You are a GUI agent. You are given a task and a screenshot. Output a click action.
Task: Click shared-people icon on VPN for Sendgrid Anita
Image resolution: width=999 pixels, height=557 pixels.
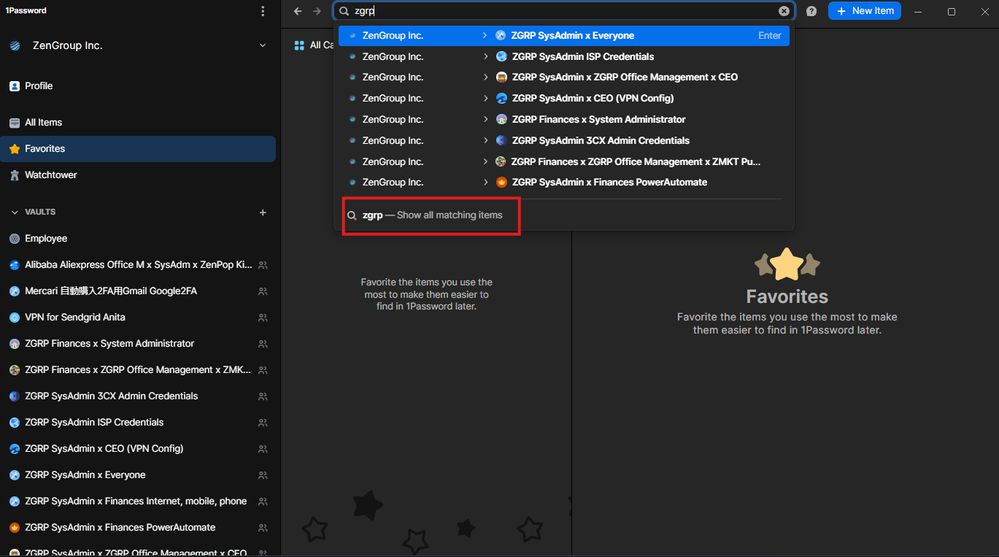tap(262, 317)
